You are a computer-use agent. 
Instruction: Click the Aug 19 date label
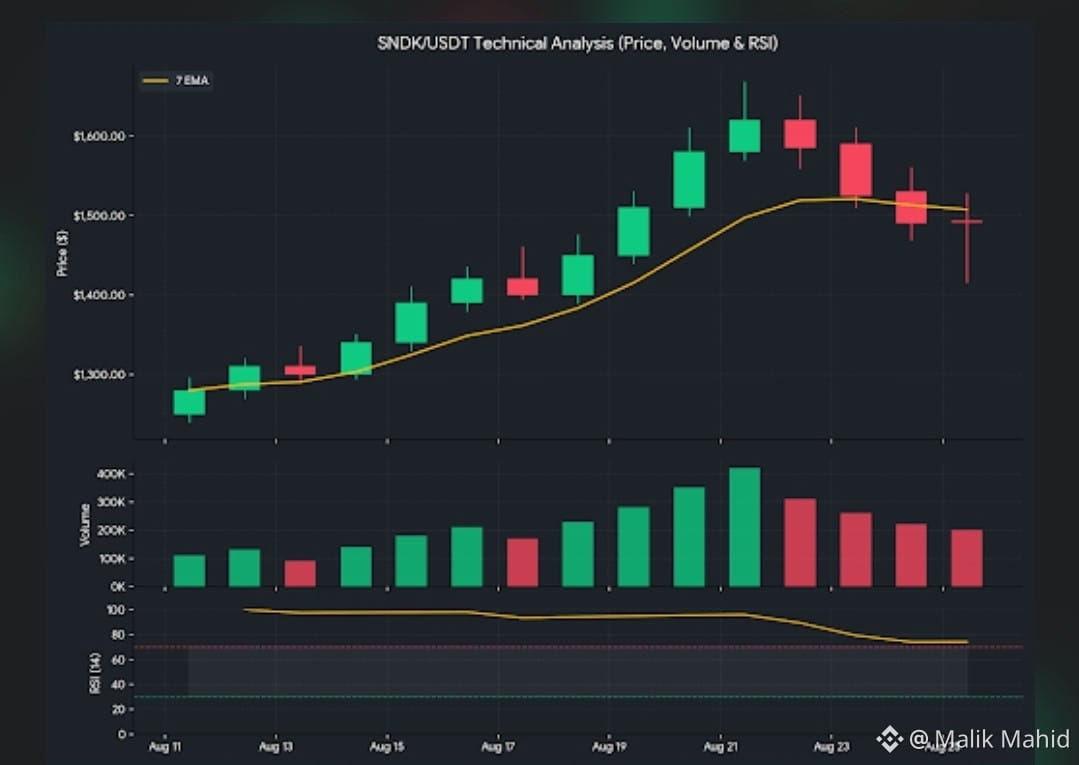click(x=609, y=747)
